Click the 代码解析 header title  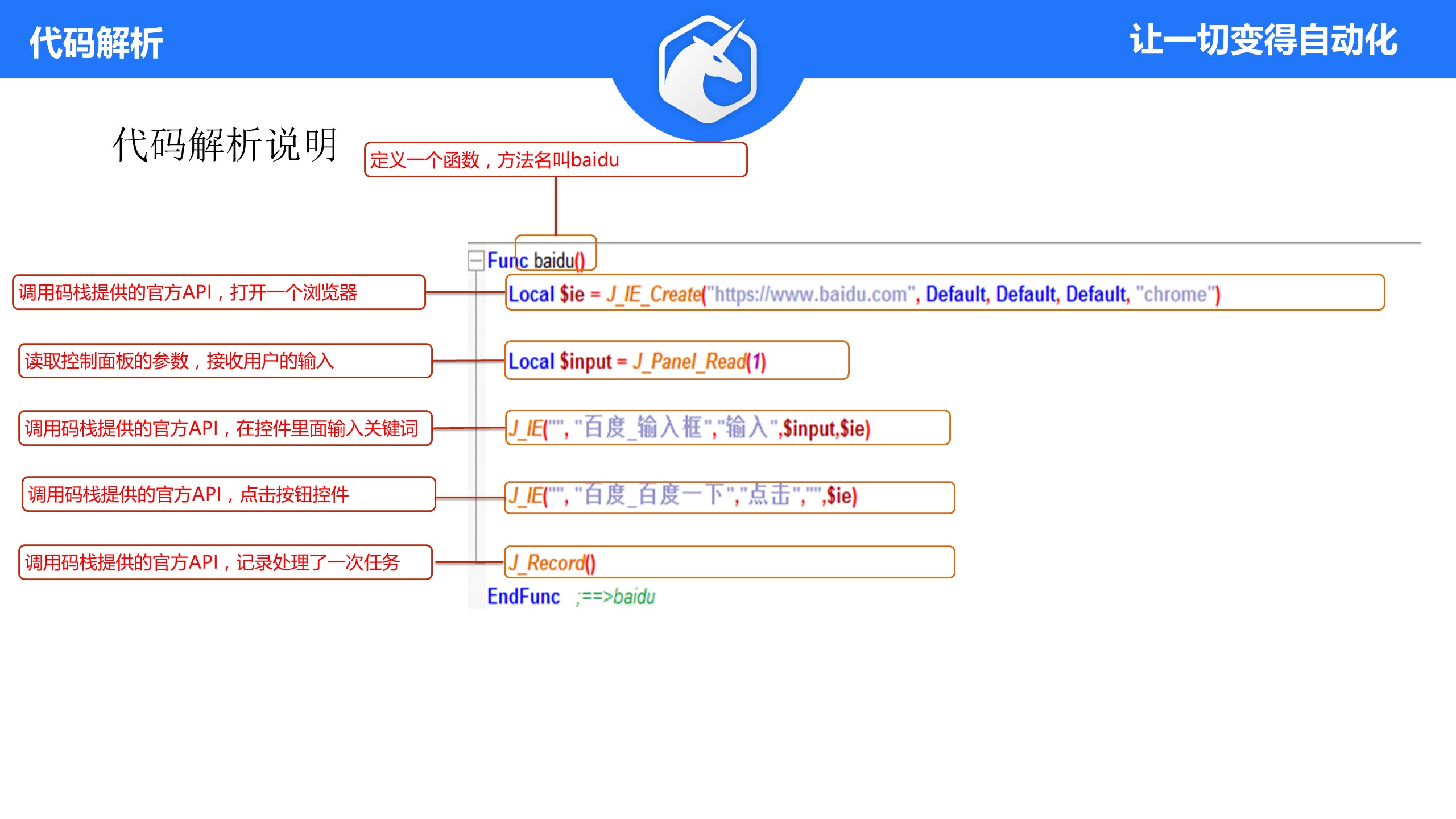click(x=96, y=43)
